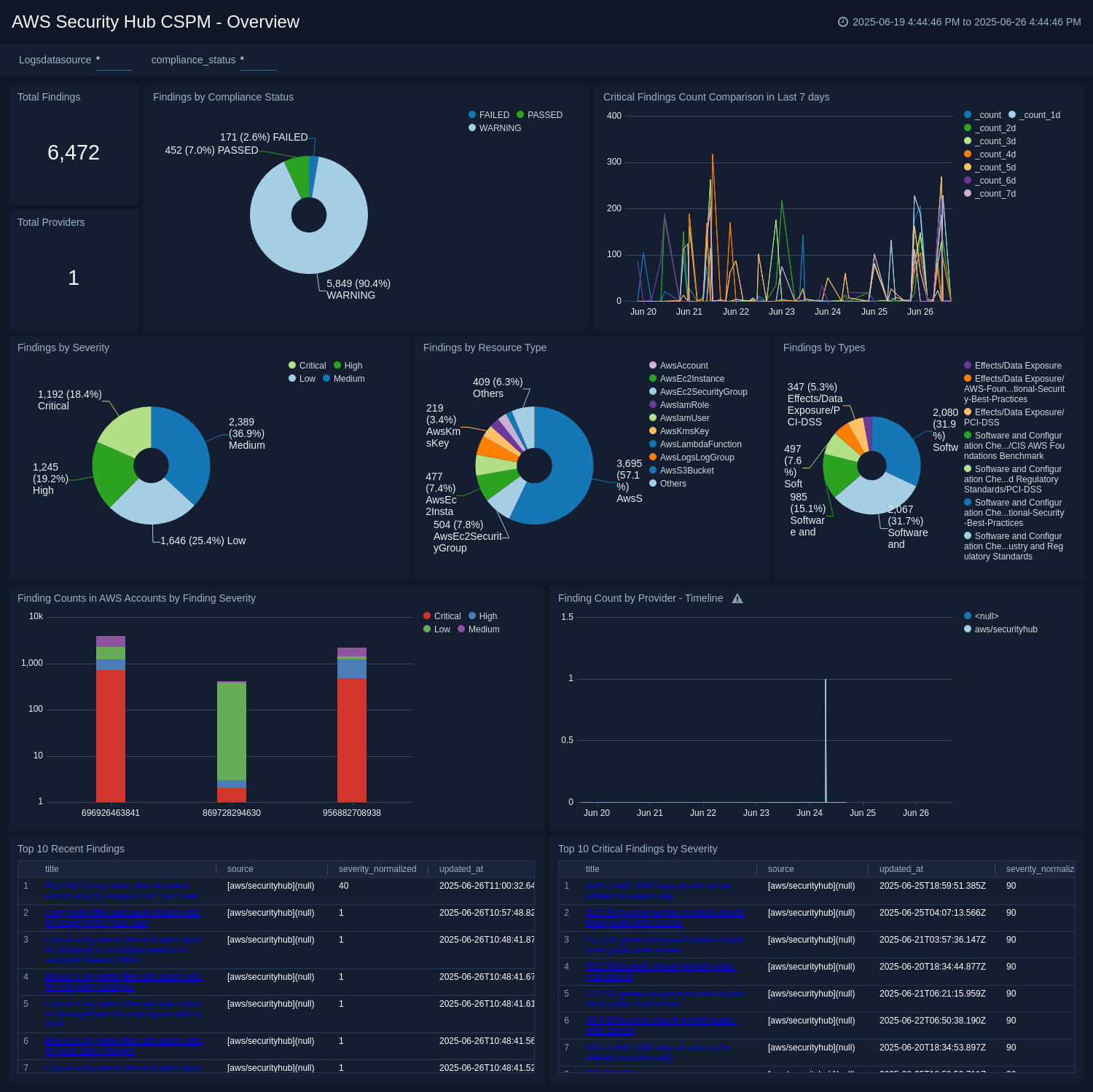1093x1092 pixels.
Task: Toggle _count_1d series in Critical Findings comparison
Action: tap(1034, 115)
